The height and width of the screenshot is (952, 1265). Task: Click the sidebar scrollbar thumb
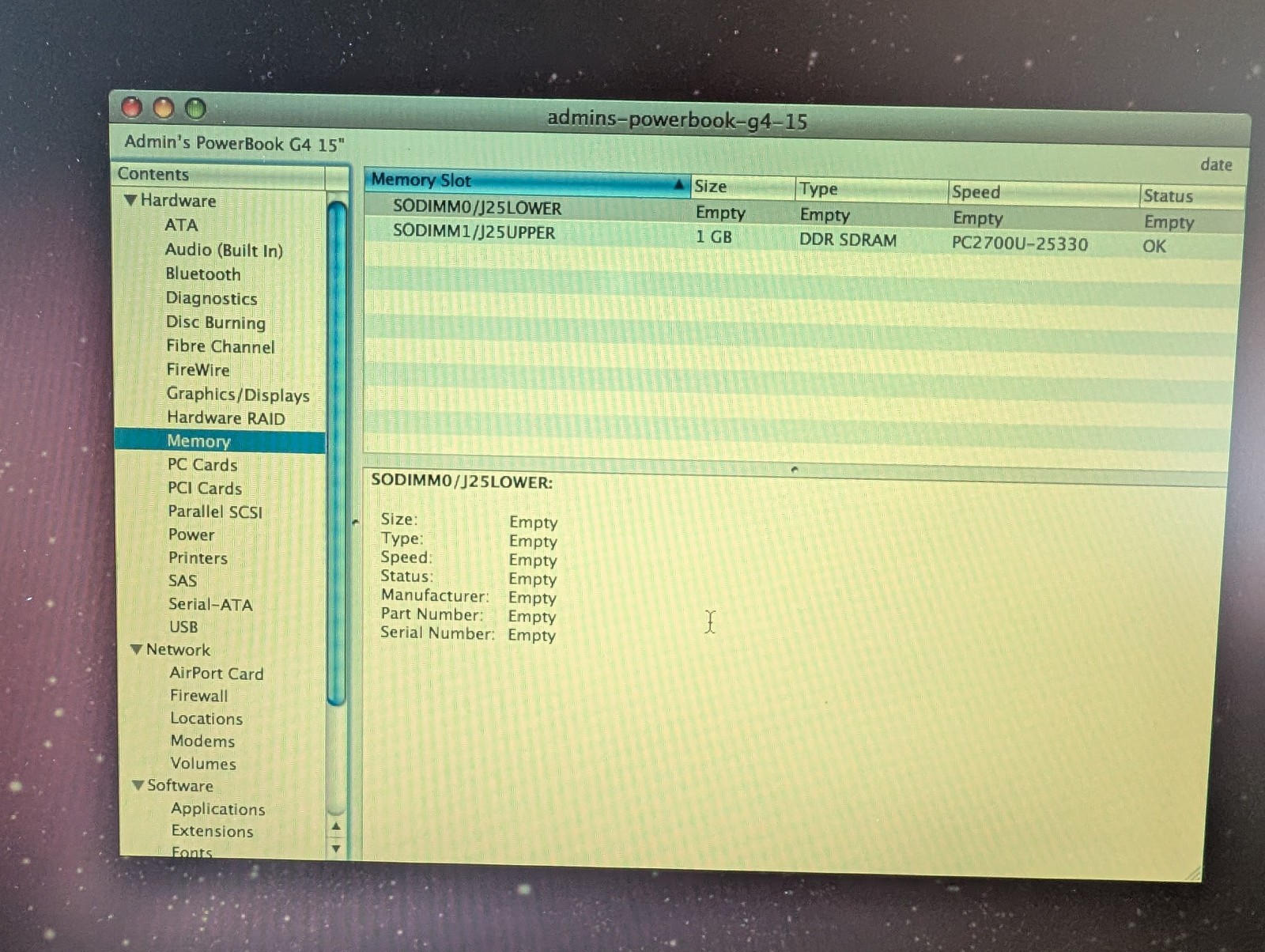337,452
